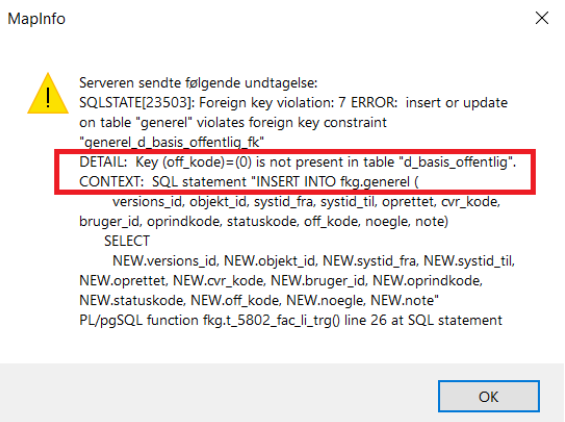Image resolution: width=565 pixels, height=422 pixels.
Task: Click the "d_basis_offentlig" table name
Action: [455, 162]
